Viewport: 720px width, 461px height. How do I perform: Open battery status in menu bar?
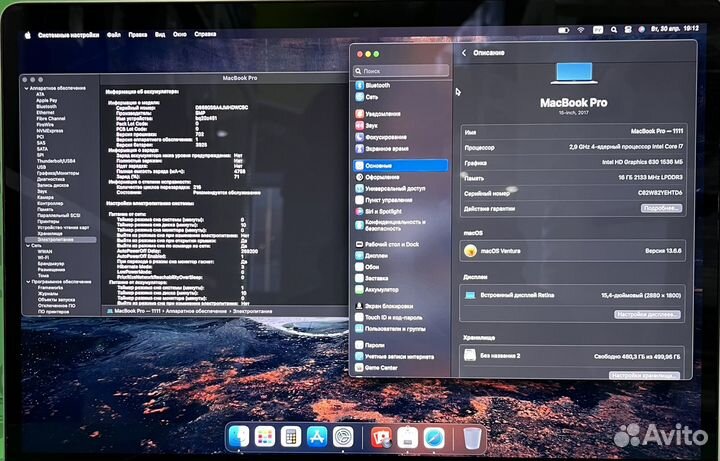pos(563,30)
